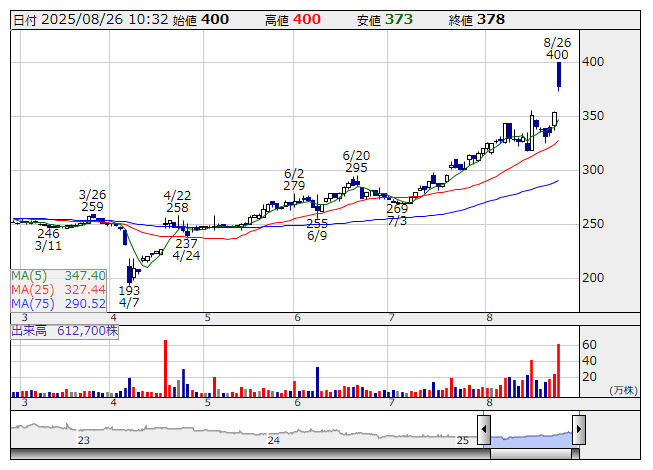This screenshot has width=653, height=470.
Task: Click the latest blue candlestick at 8/26
Action: (558, 75)
